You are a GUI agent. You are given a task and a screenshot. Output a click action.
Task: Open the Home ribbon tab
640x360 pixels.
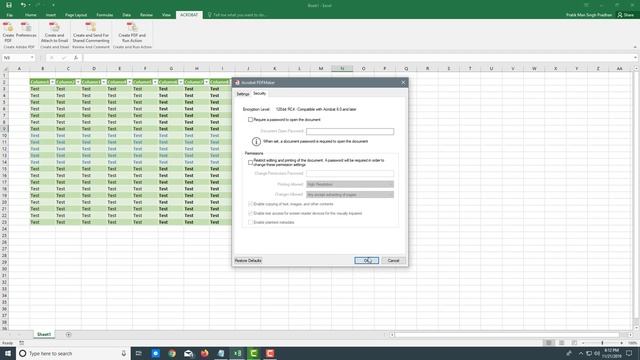[x=31, y=15]
